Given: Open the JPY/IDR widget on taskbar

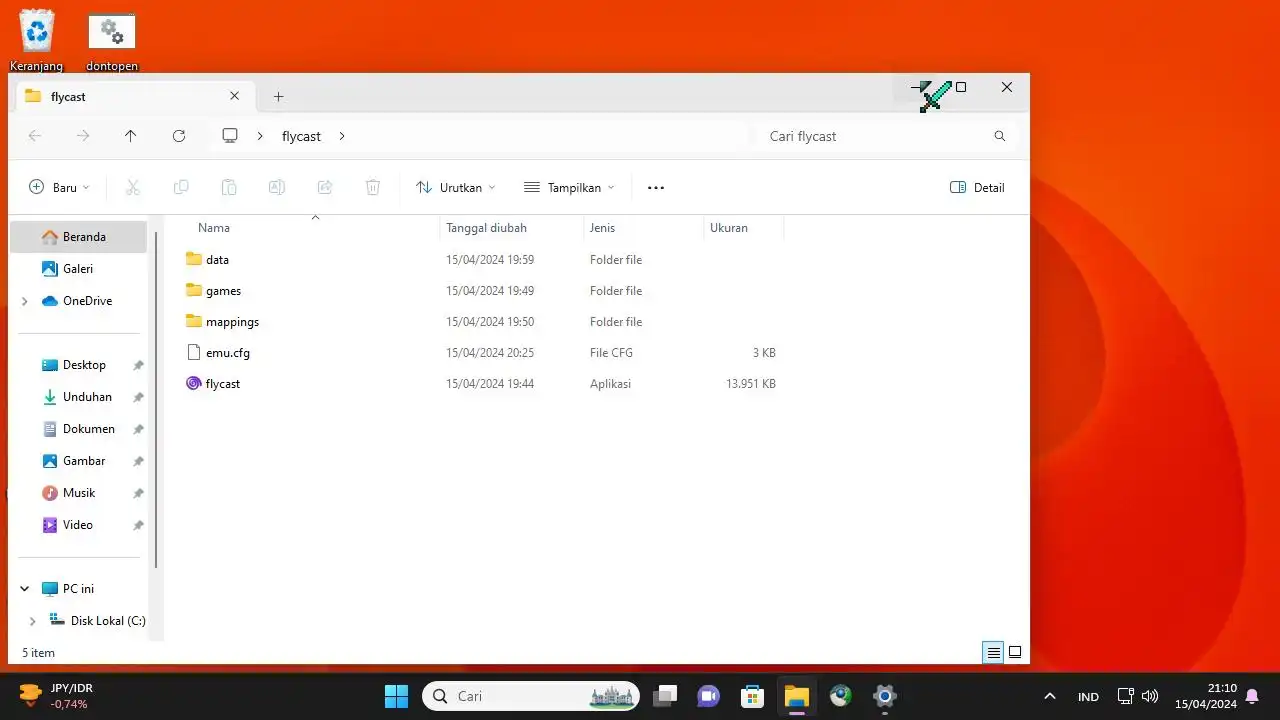Looking at the screenshot, I should (x=58, y=696).
